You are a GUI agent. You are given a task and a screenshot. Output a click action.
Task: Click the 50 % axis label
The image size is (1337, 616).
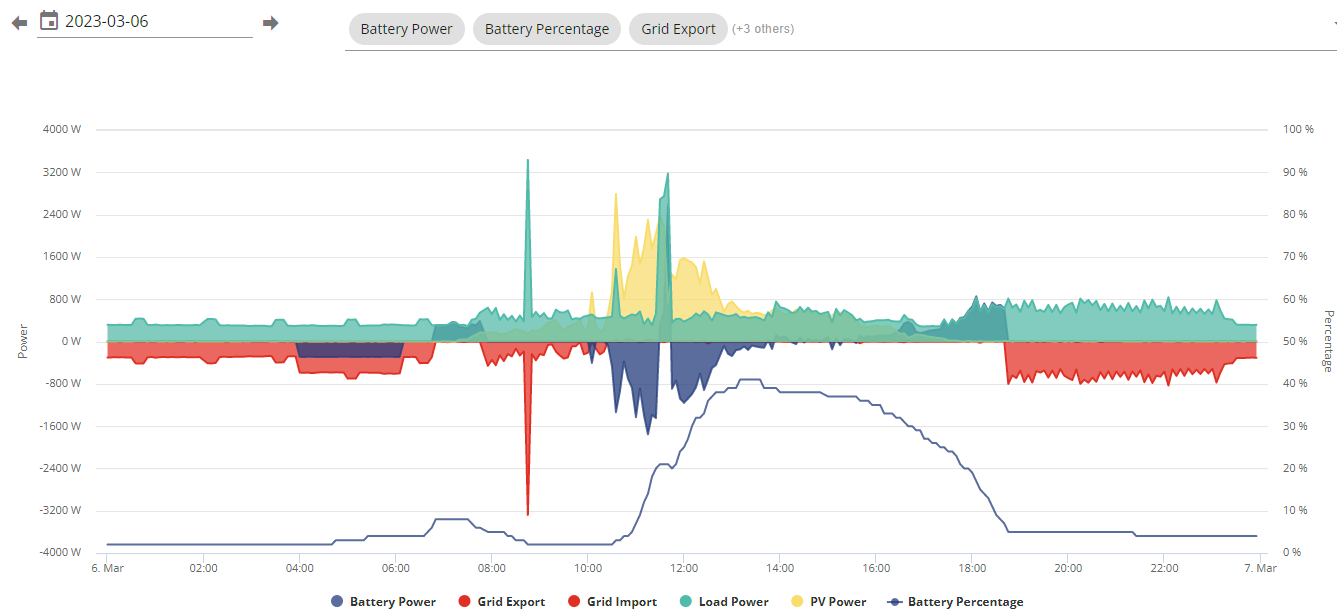1296,341
